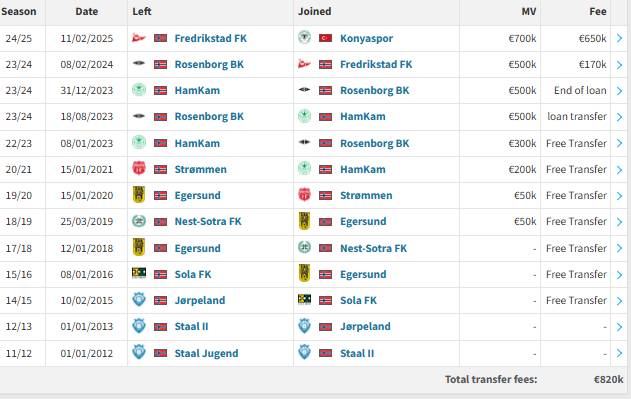Screen dimensions: 631x400
Task: Click Rosenborg BK crest in Left column, 23/24 row dated 08/02/2024
Action: point(139,64)
